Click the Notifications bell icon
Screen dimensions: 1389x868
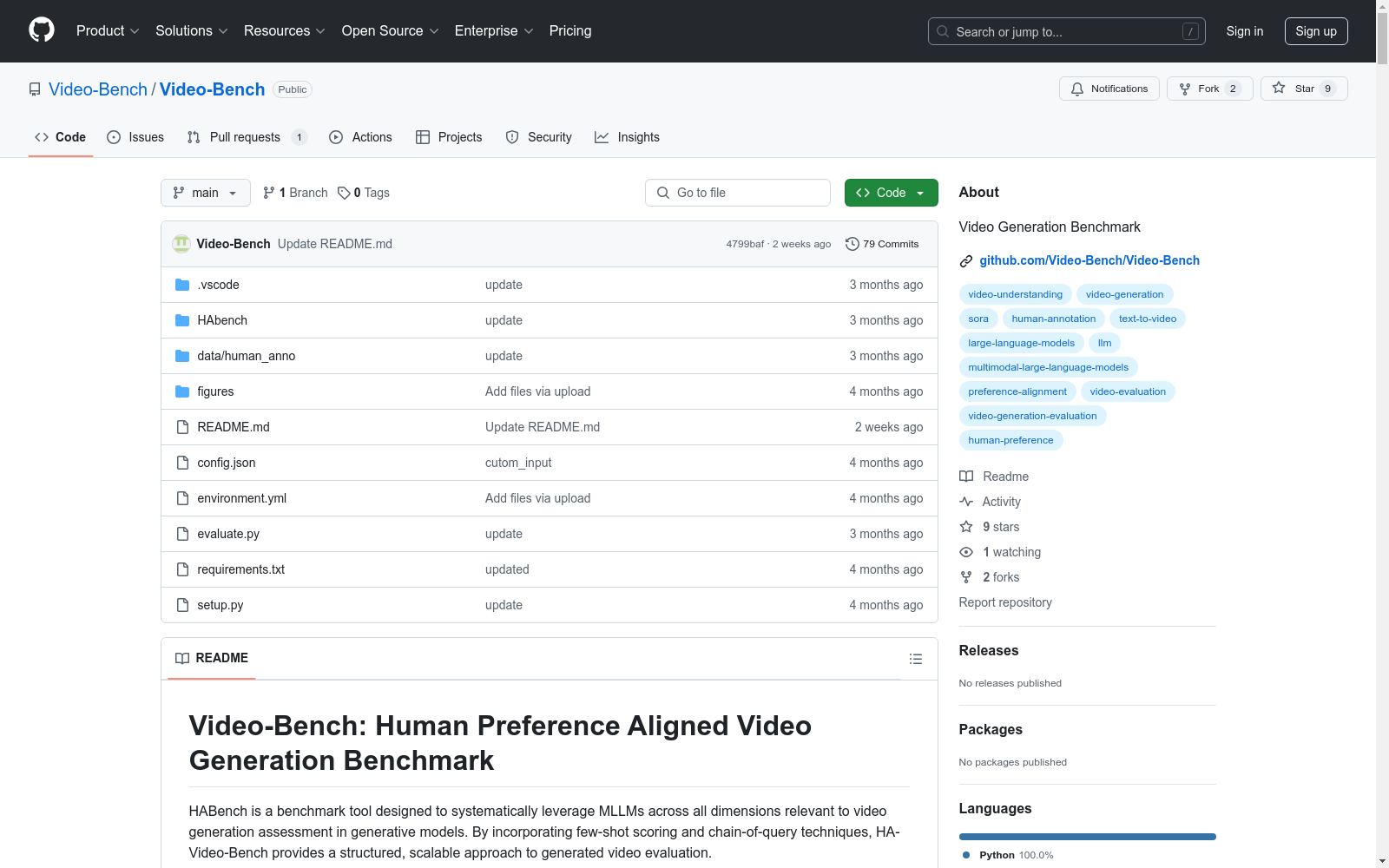click(1077, 89)
